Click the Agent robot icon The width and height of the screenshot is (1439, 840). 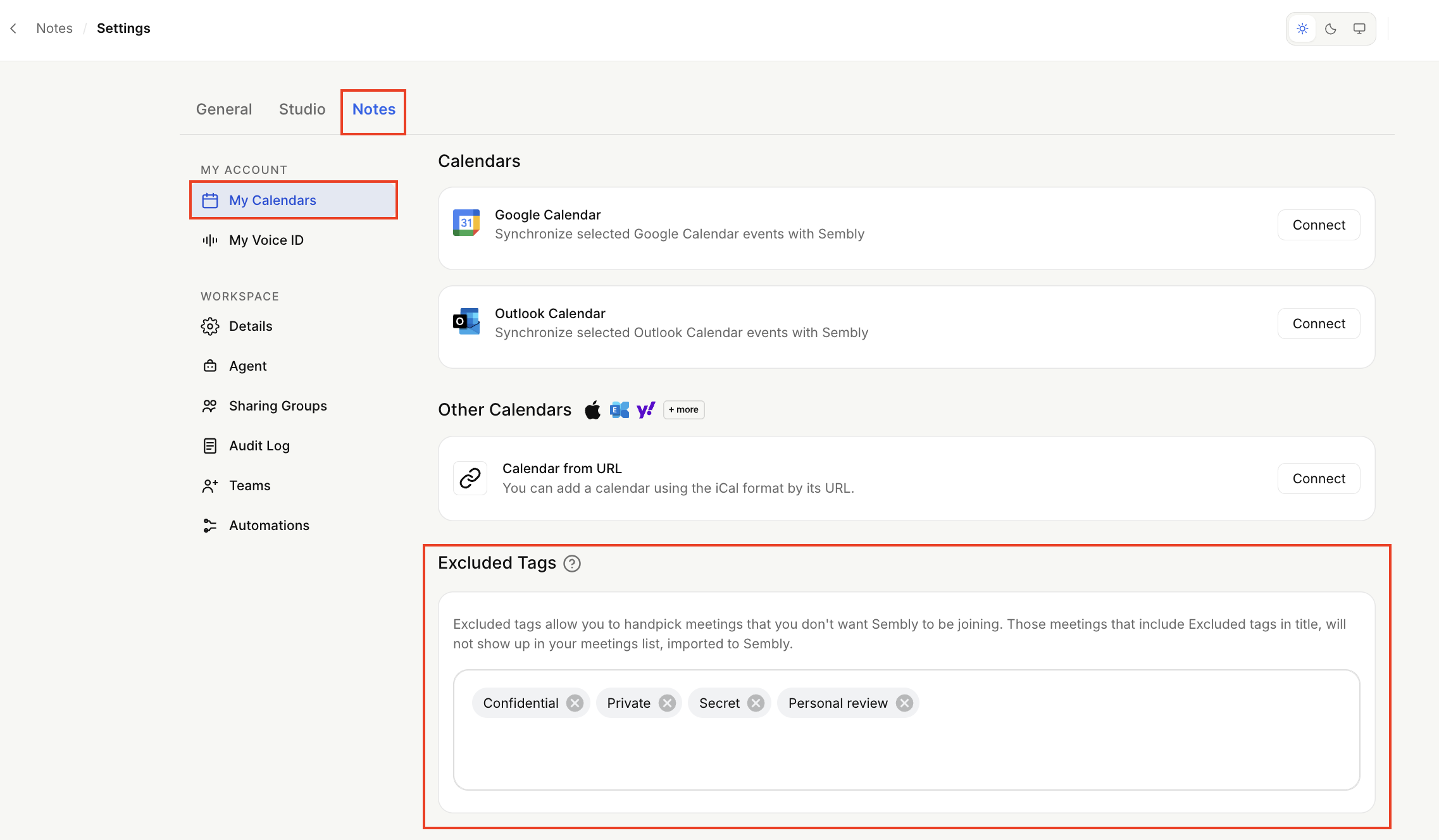[x=210, y=366]
